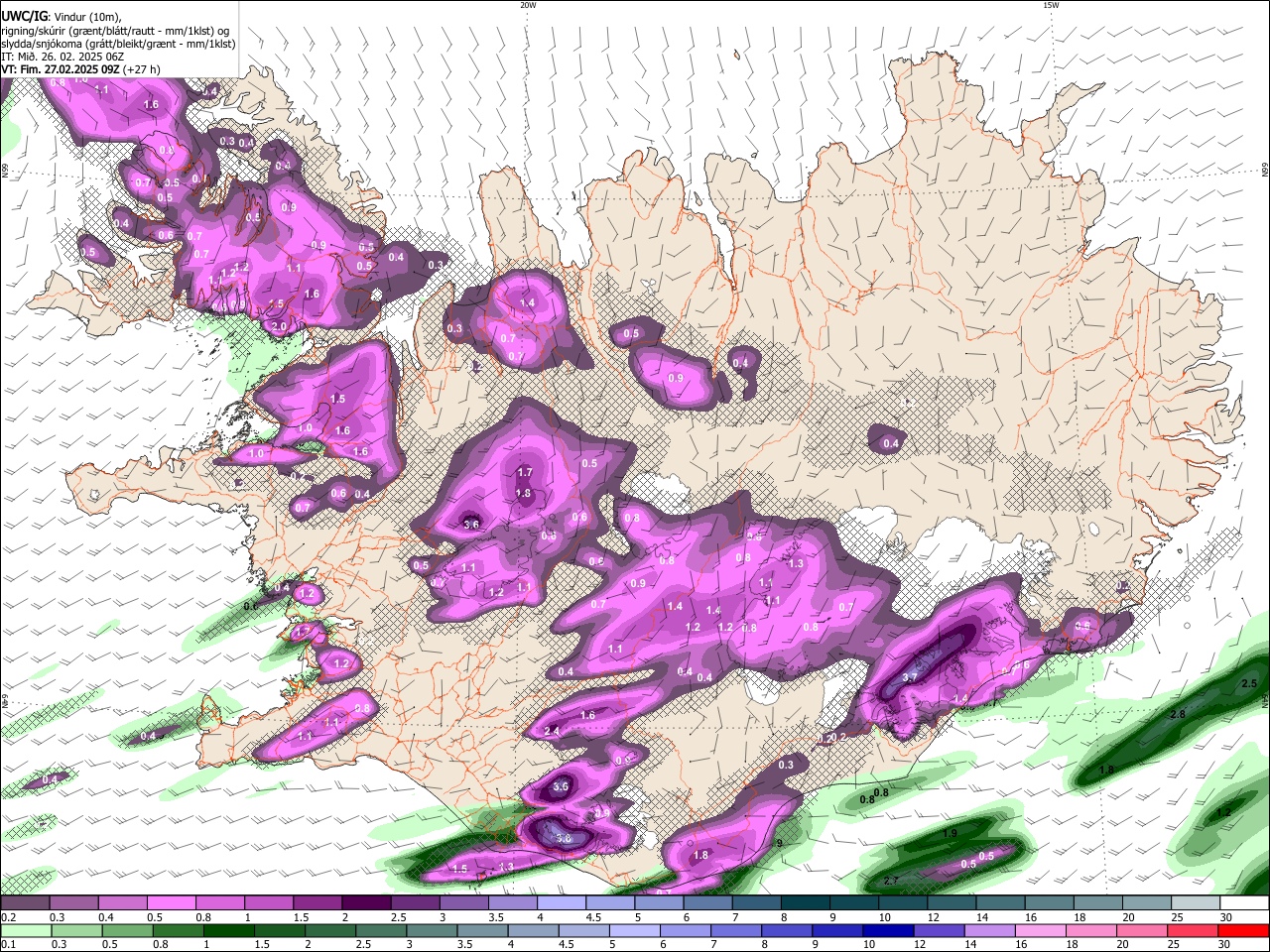This screenshot has width=1270, height=952.
Task: Click the 2.4 snowfall value on the map
Action: pos(553,732)
